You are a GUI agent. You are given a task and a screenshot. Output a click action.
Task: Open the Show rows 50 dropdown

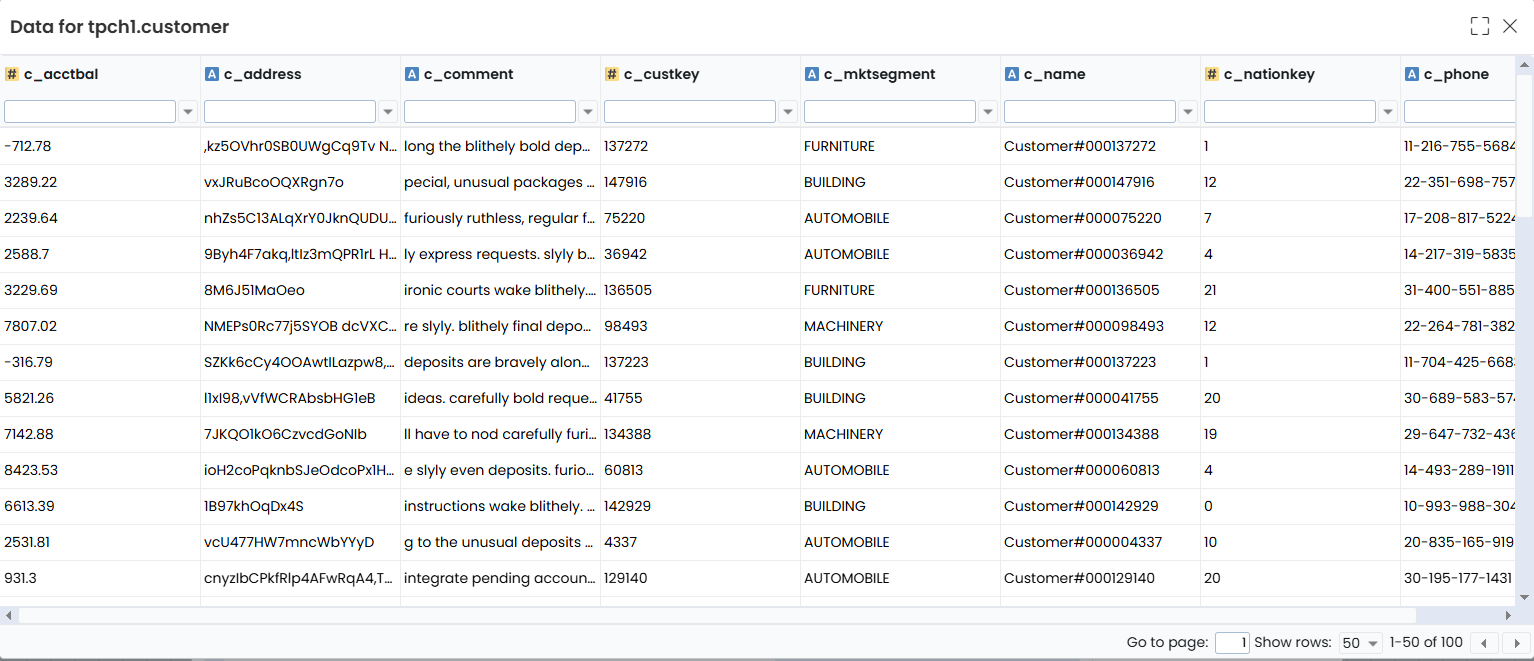click(1360, 643)
